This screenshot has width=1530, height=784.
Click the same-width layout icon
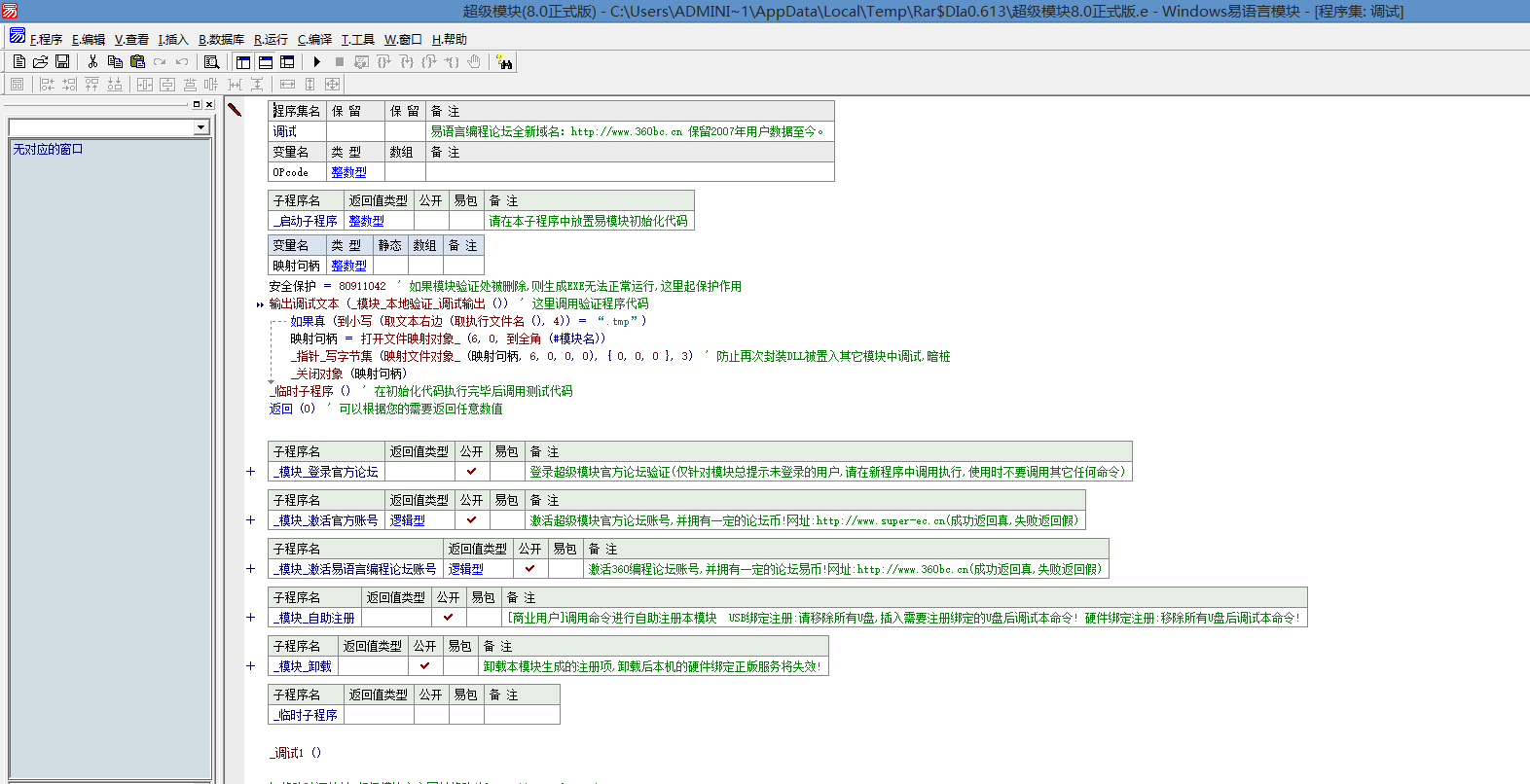(287, 85)
